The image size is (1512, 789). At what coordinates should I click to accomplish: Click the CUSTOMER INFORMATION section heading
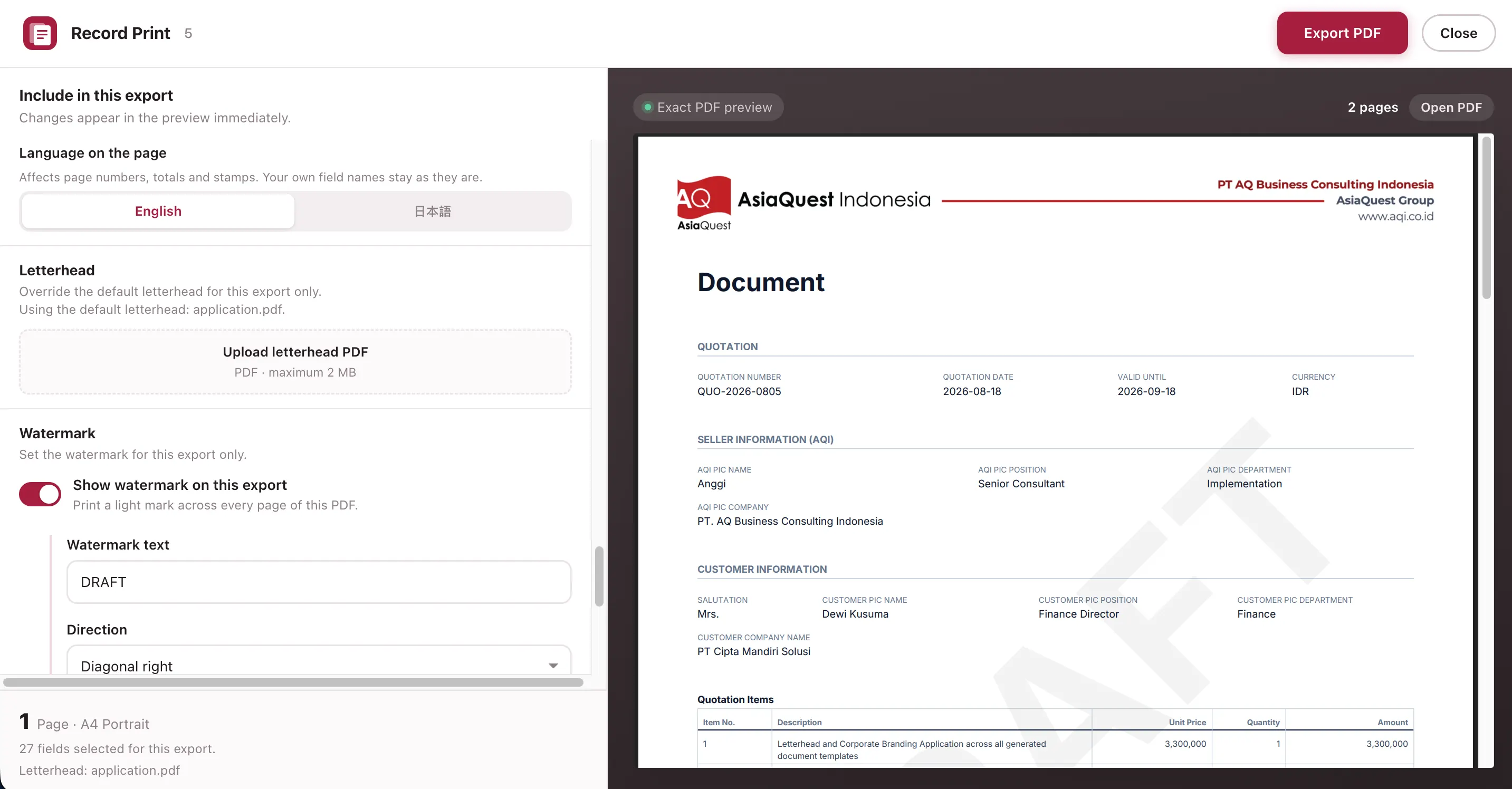pyautogui.click(x=762, y=570)
